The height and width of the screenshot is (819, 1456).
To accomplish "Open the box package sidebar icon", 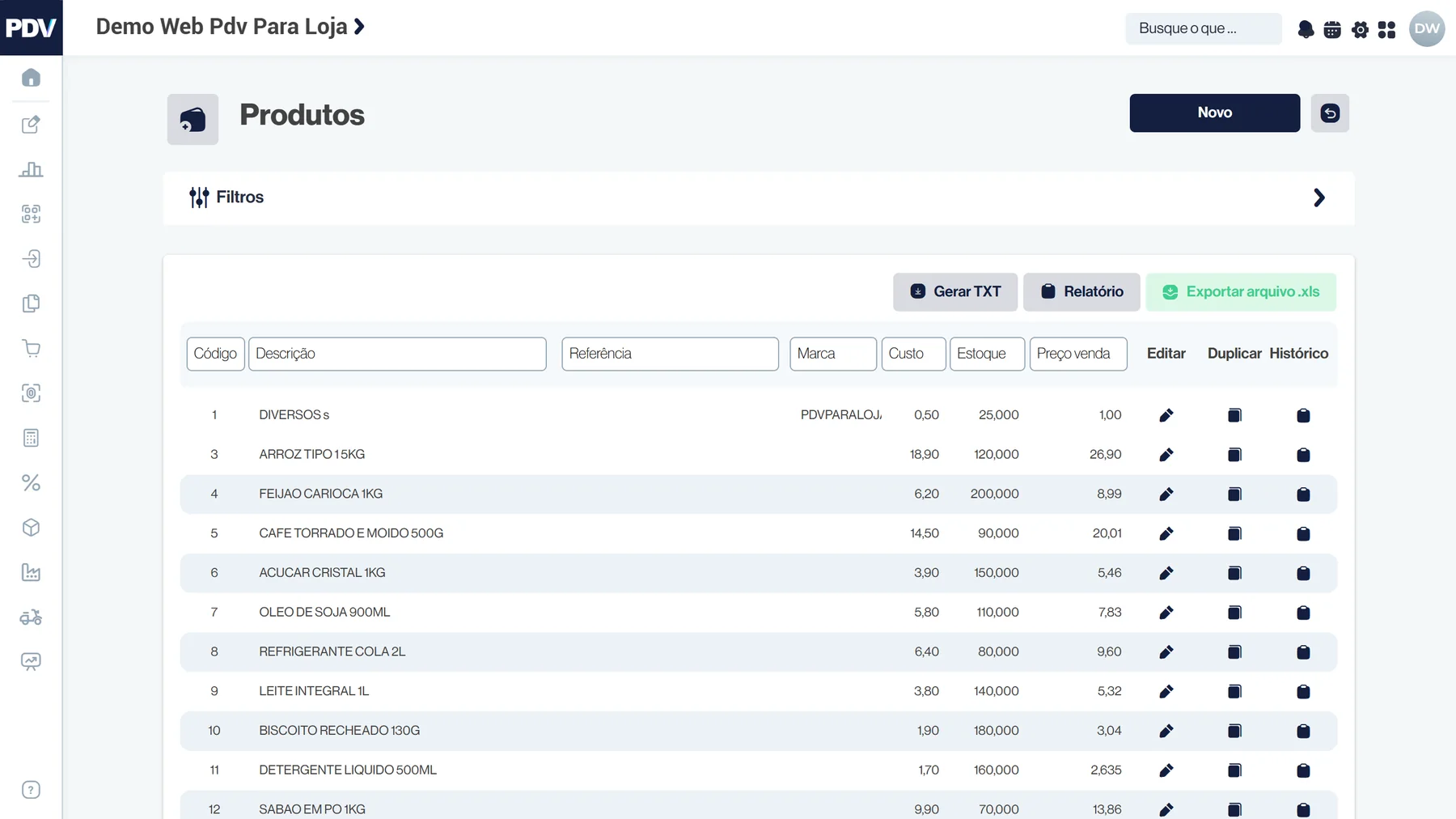I will (31, 528).
